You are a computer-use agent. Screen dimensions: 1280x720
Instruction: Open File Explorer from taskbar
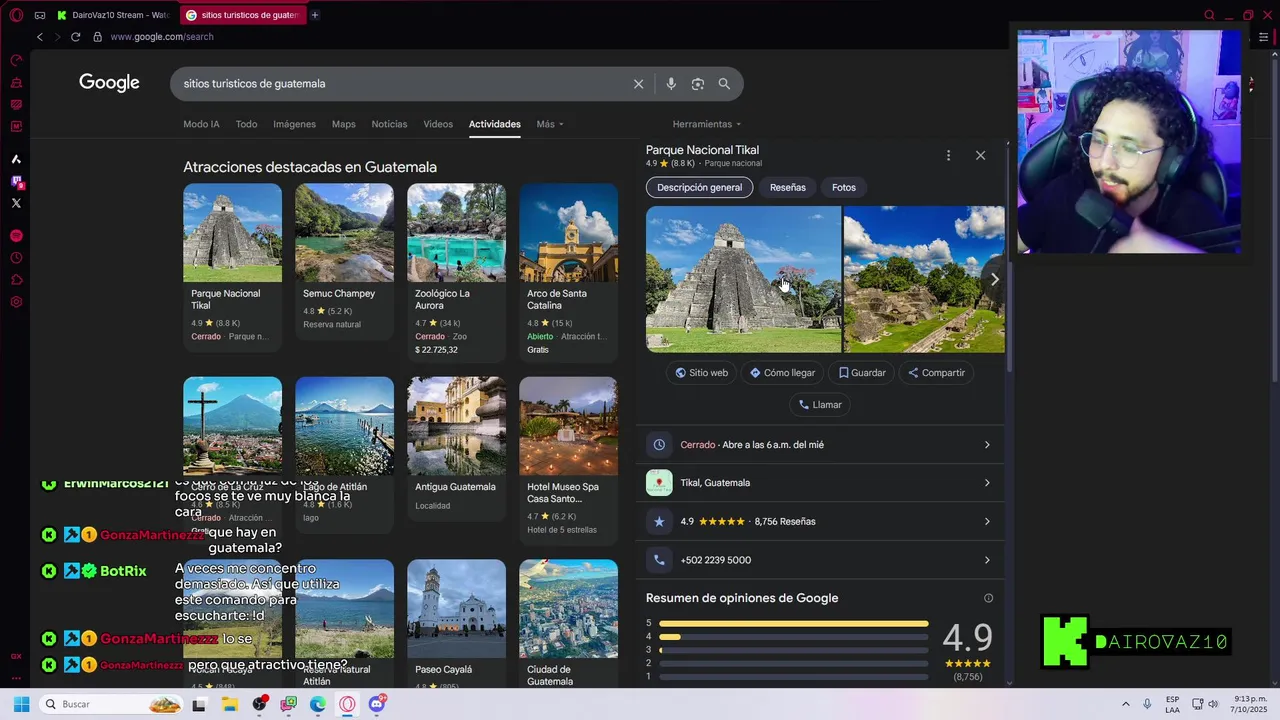pos(229,704)
